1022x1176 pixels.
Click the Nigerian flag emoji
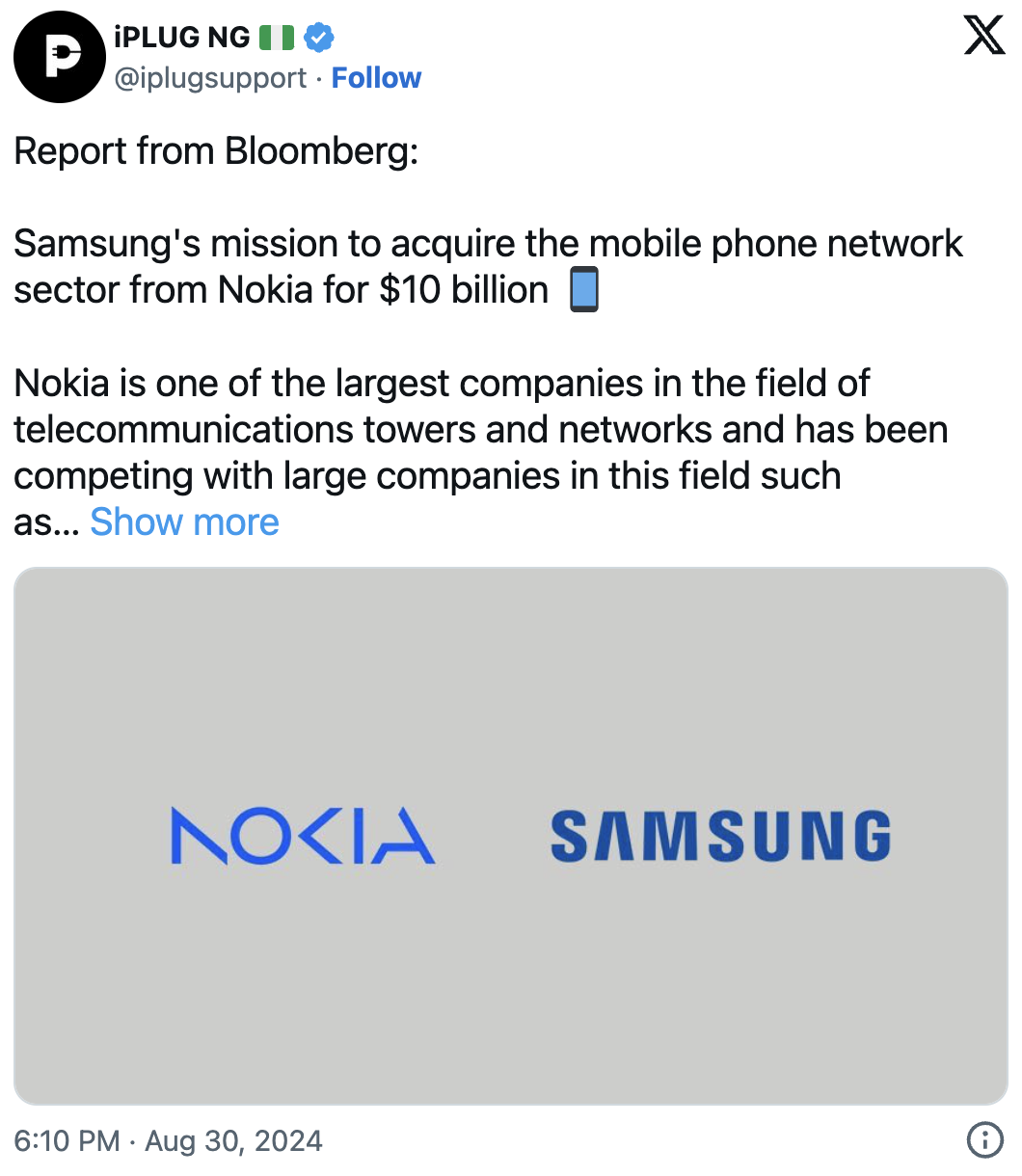click(x=276, y=38)
